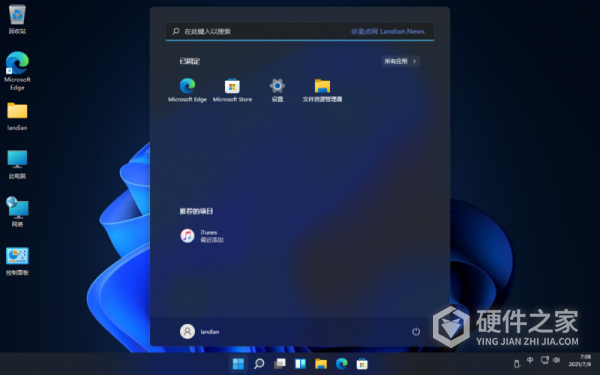This screenshot has height=375, width=600.
Task: Open Widgets from taskbar
Action: [300, 364]
